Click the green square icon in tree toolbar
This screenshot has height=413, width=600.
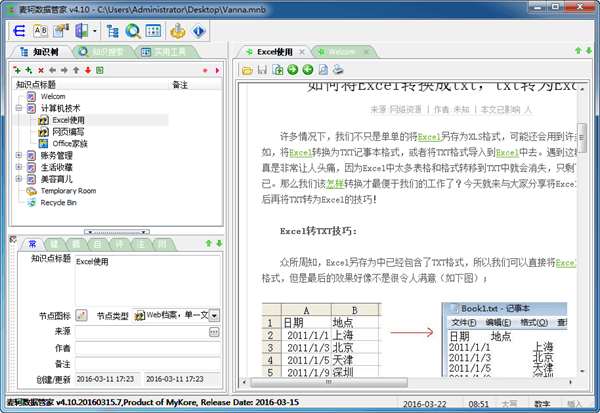[99, 70]
